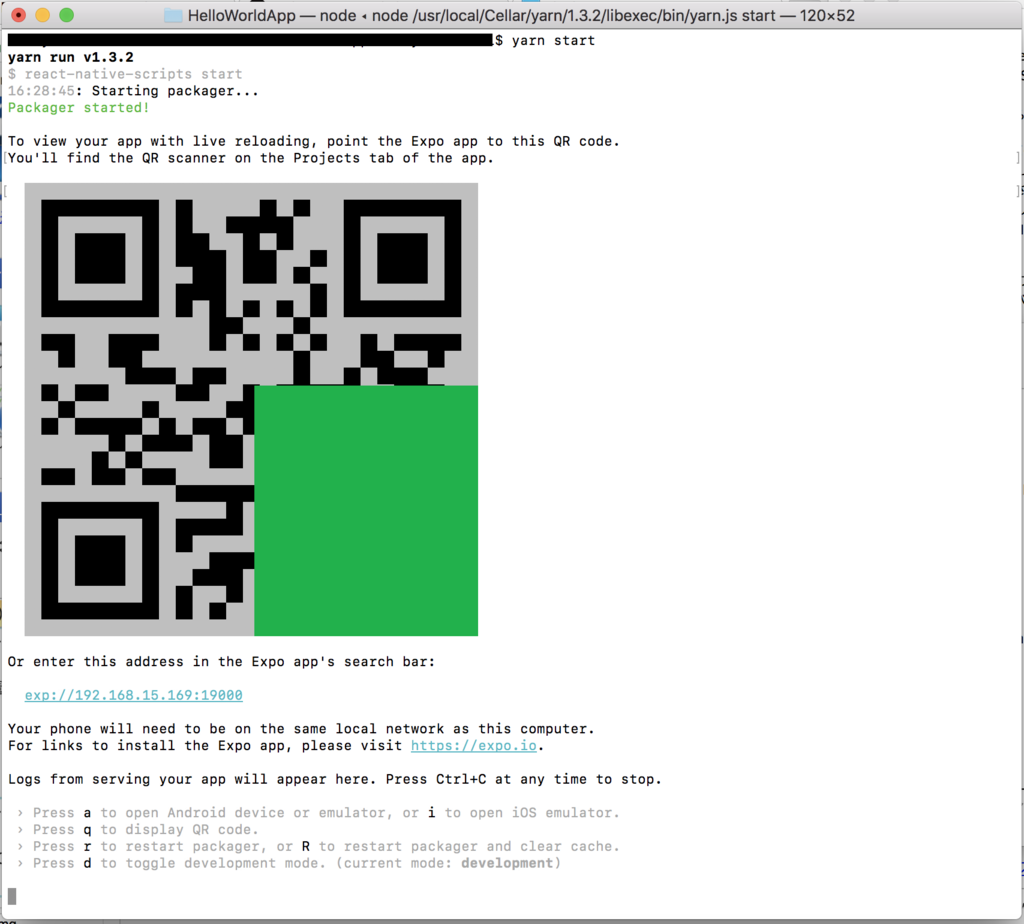Click the "To view your app with live reloading" line

click(313, 141)
